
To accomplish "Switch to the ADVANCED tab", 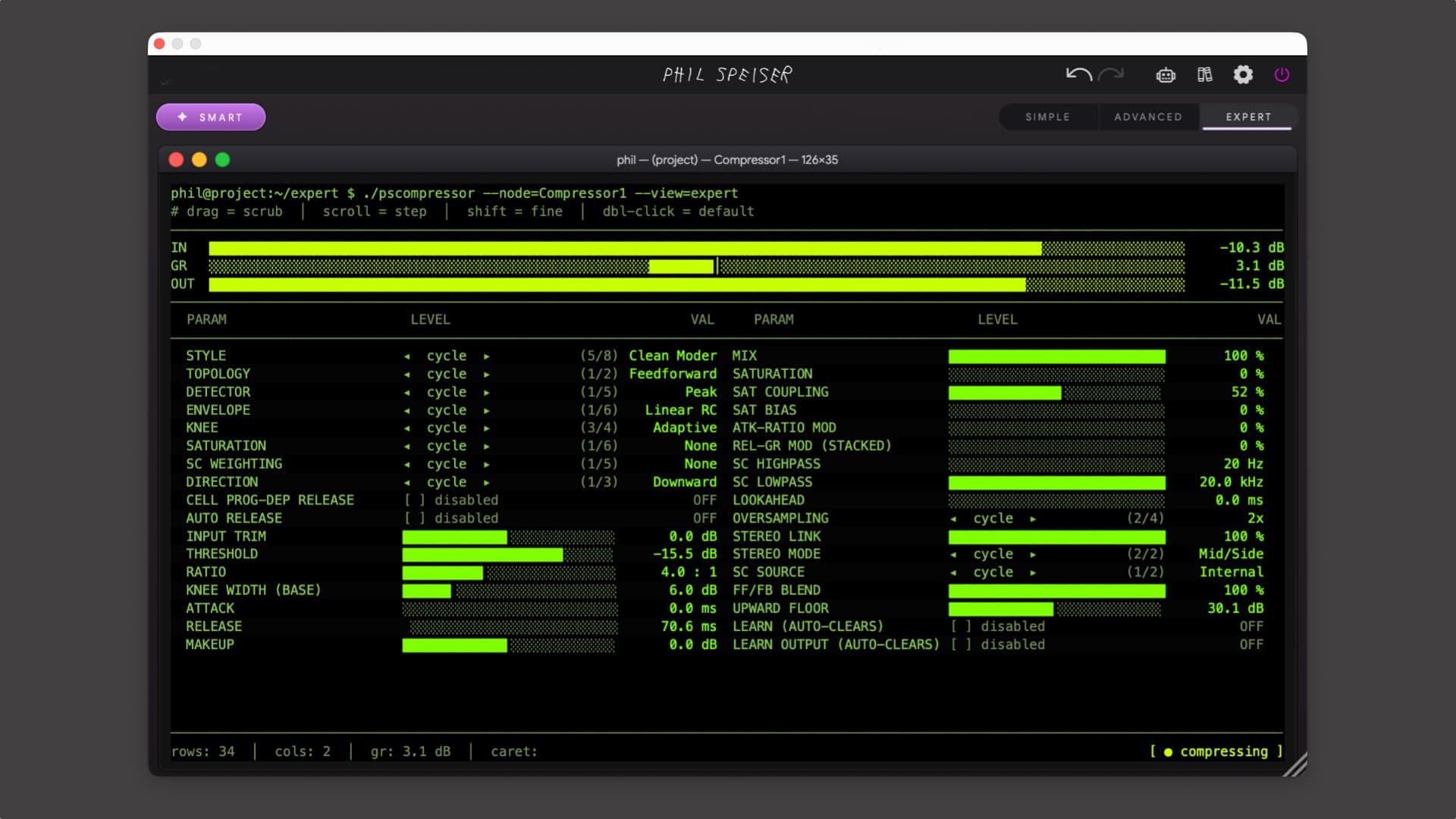I will pos(1148,117).
